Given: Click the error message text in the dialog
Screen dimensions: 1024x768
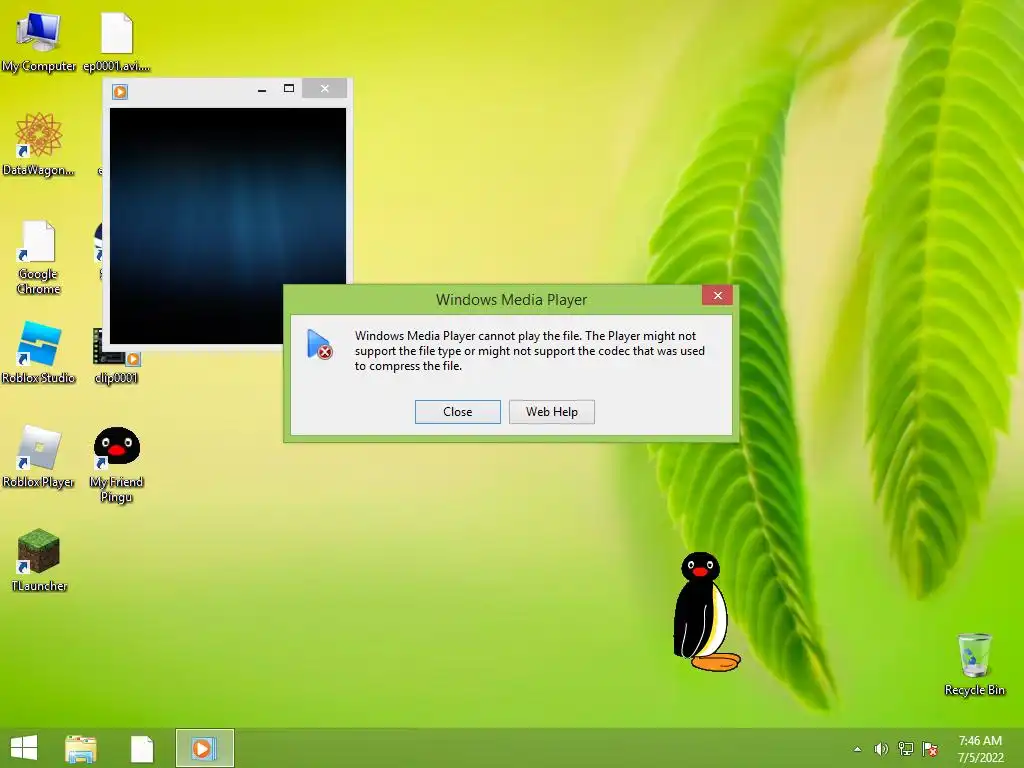Looking at the screenshot, I should click(x=530, y=351).
